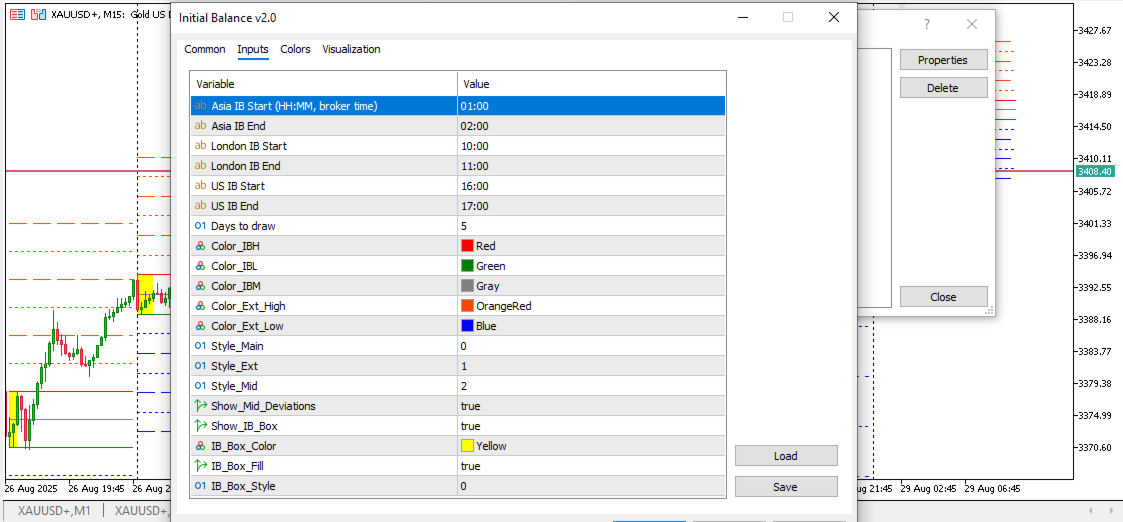Click the boolean icon beside Show_IB_Box
1123x522 pixels.
(200, 426)
